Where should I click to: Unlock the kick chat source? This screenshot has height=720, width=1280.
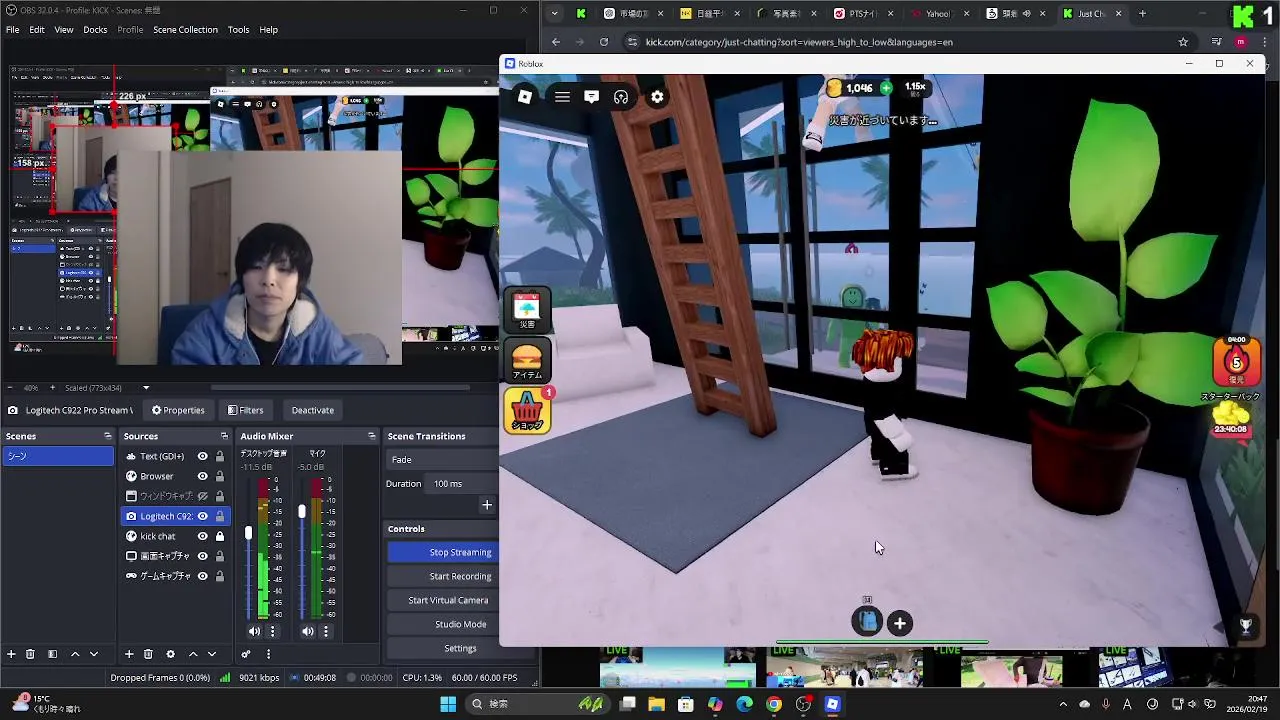[220, 536]
